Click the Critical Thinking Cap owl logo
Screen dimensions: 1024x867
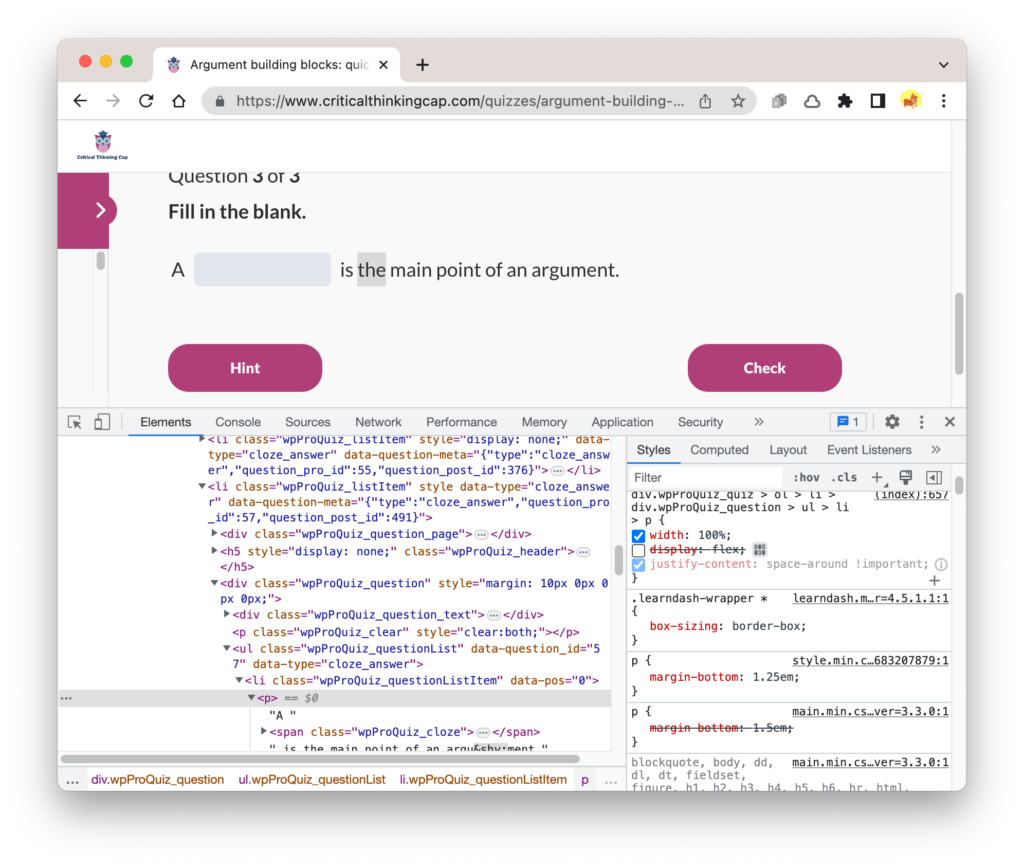[x=103, y=145]
